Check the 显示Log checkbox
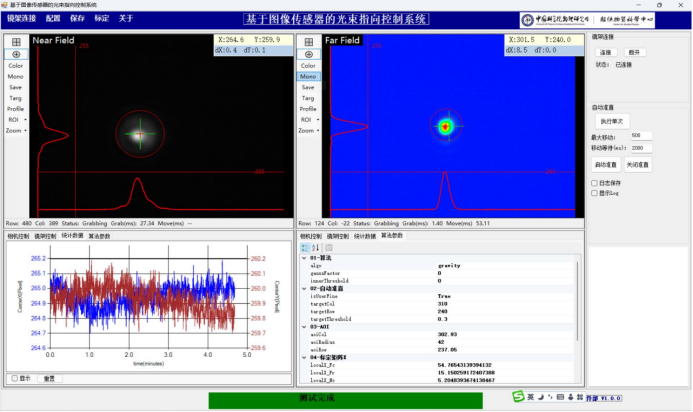 click(x=594, y=193)
